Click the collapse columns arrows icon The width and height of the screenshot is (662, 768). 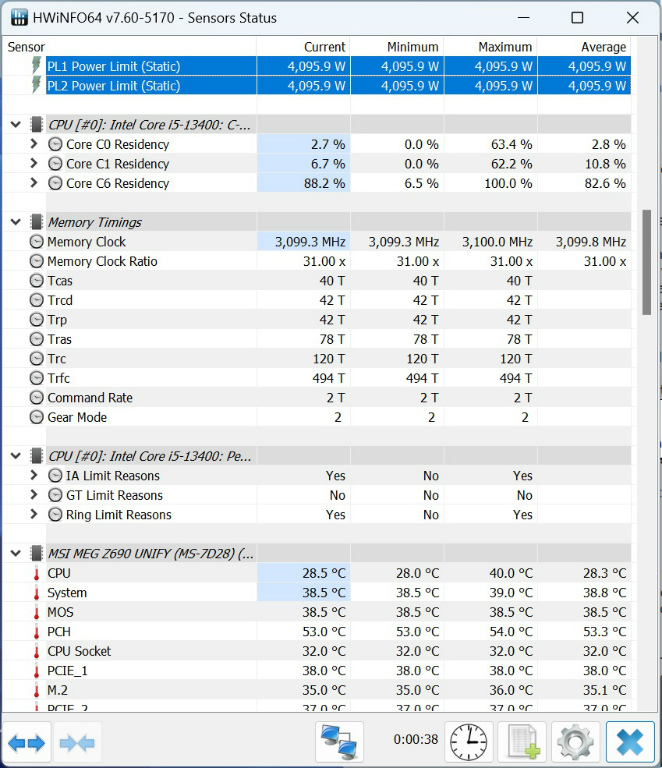pos(77,743)
